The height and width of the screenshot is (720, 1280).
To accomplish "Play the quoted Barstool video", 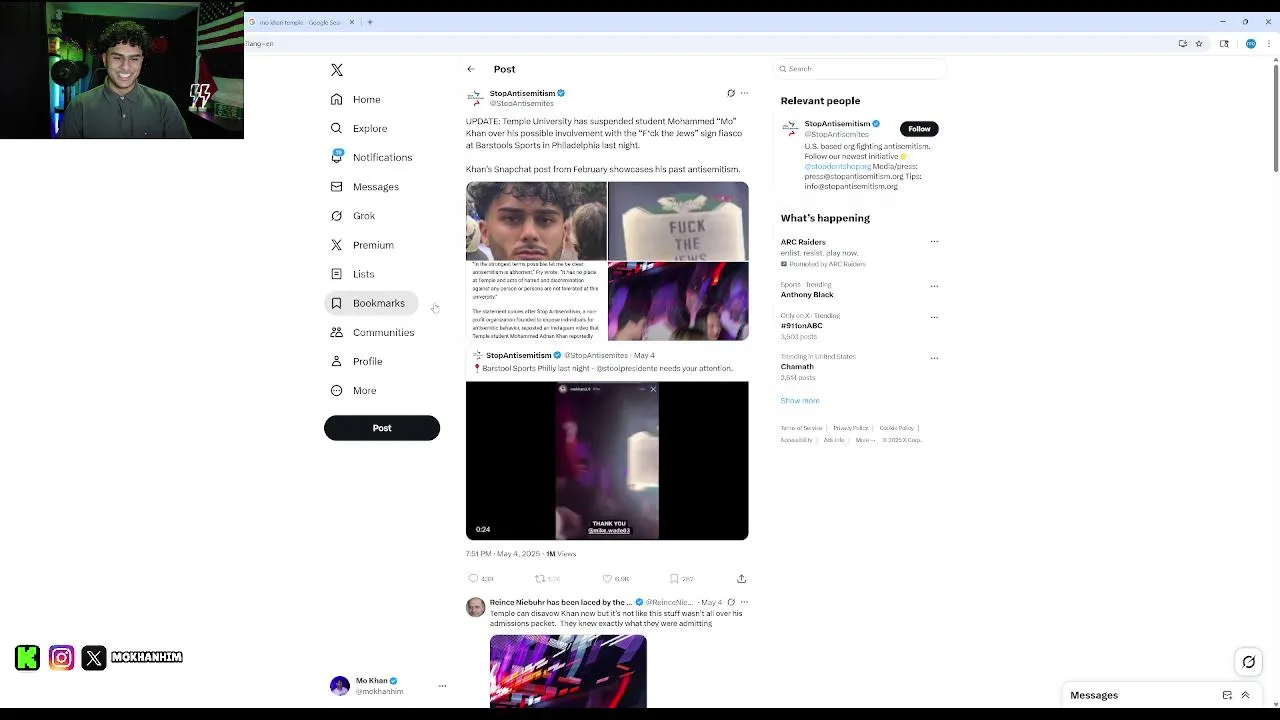I will pyautogui.click(x=607, y=461).
